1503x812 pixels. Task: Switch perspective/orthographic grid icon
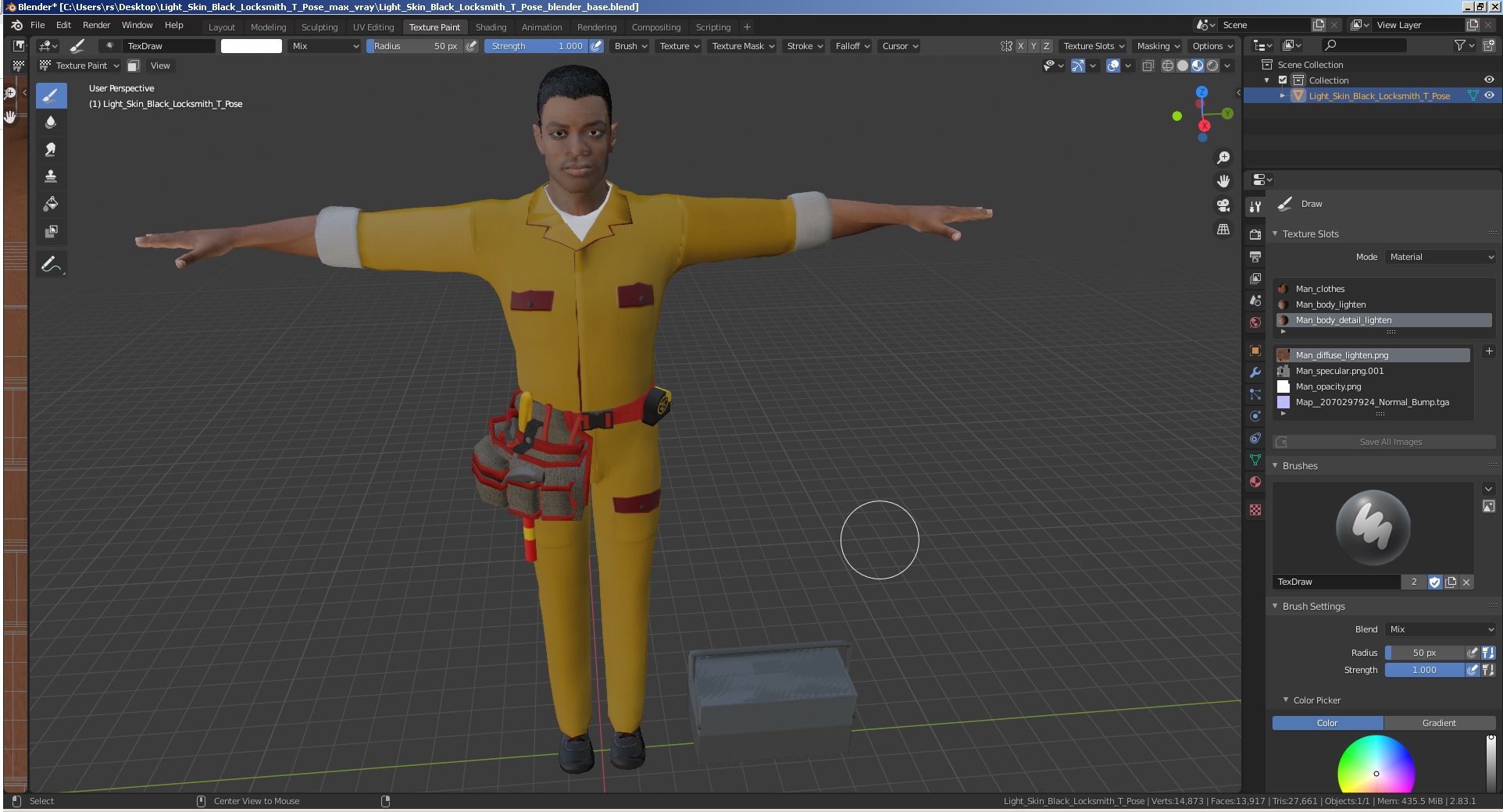pyautogui.click(x=1223, y=230)
